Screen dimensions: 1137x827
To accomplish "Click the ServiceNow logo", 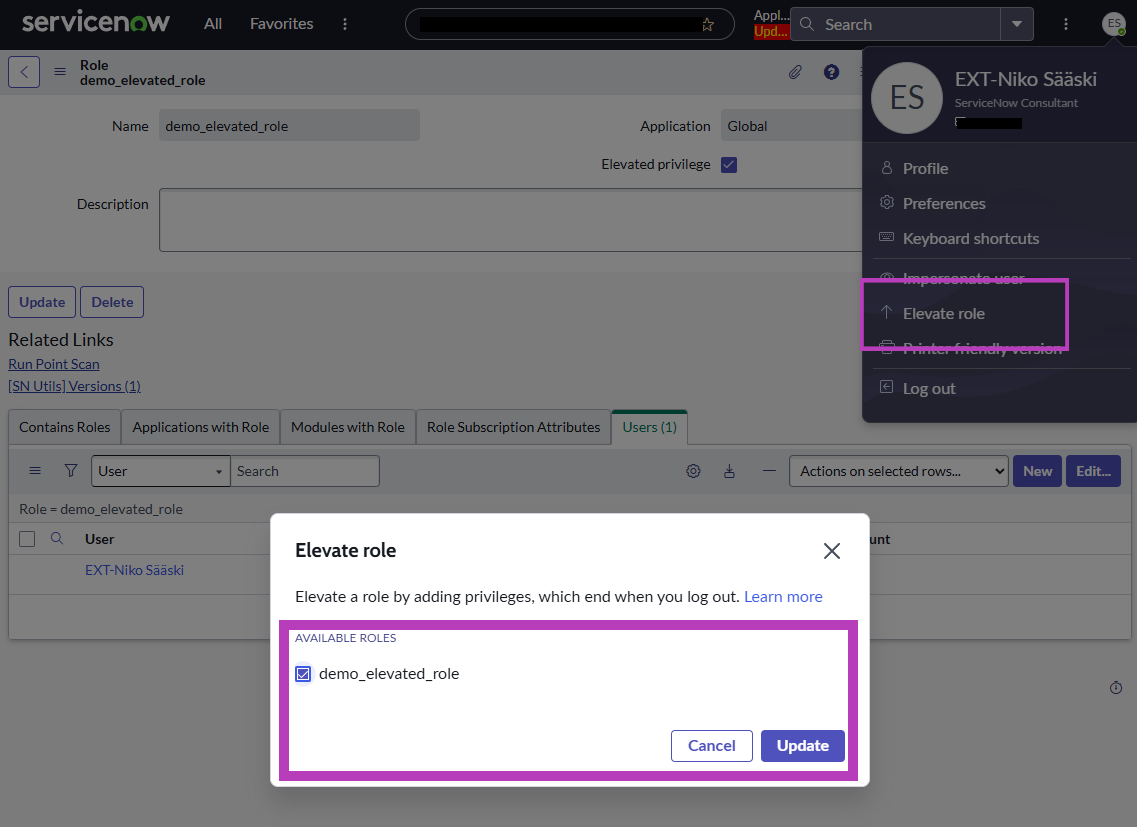I will 96,22.
